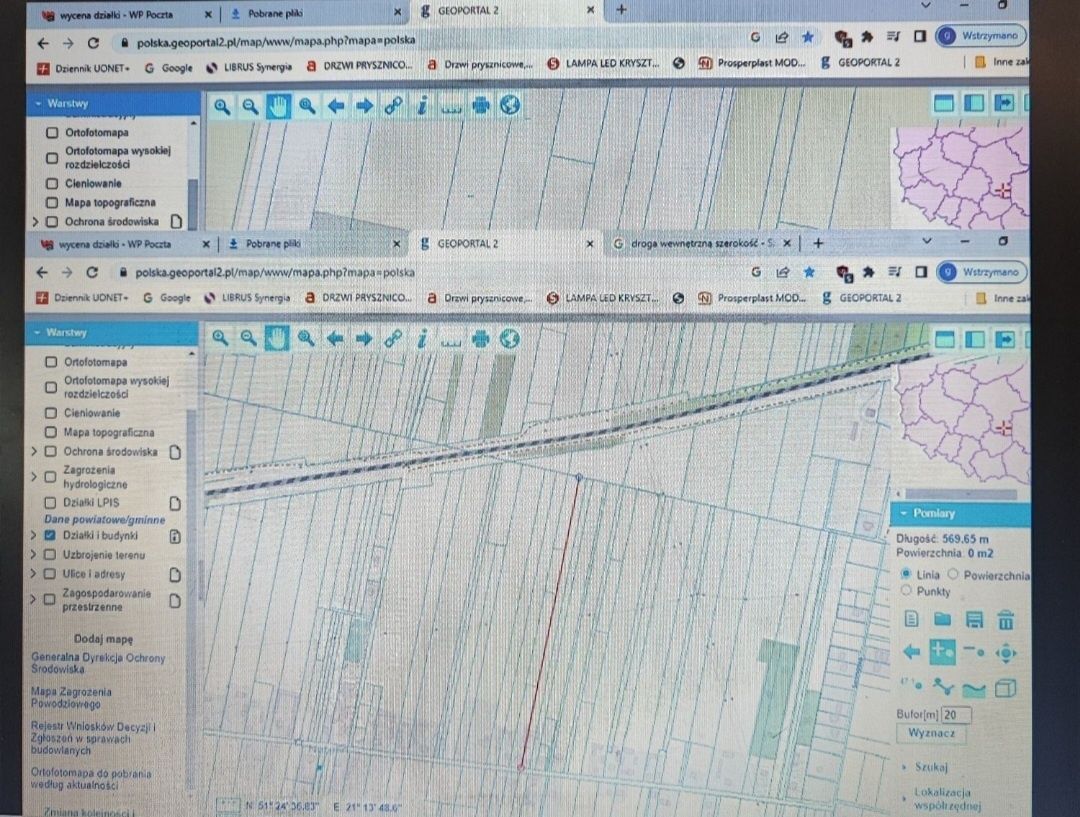Toggle Działki LPIS layer checkbox
This screenshot has width=1080, height=817.
click(50, 502)
